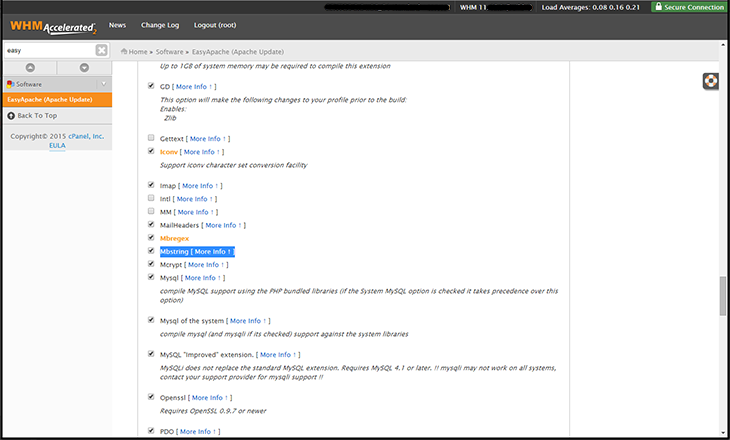This screenshot has width=730, height=440.
Task: Open Software breadcrumb link
Action: (x=169, y=52)
